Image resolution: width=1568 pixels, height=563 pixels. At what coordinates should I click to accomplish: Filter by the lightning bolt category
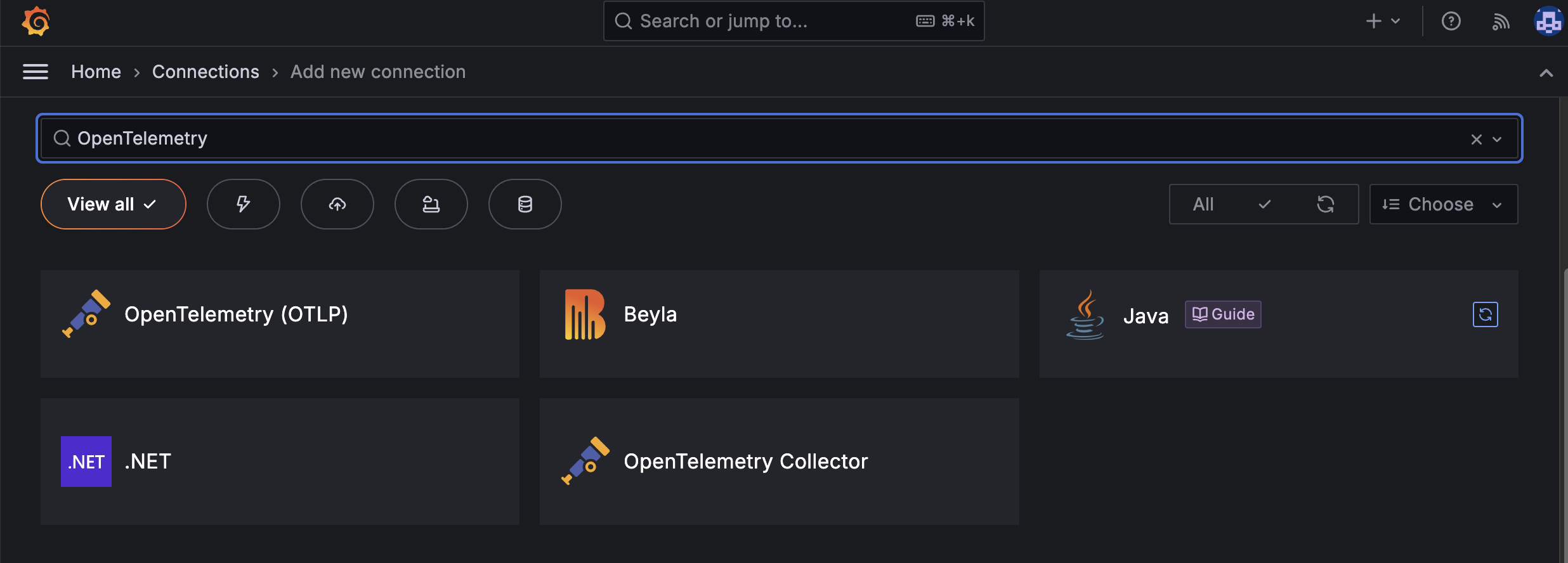(x=243, y=204)
